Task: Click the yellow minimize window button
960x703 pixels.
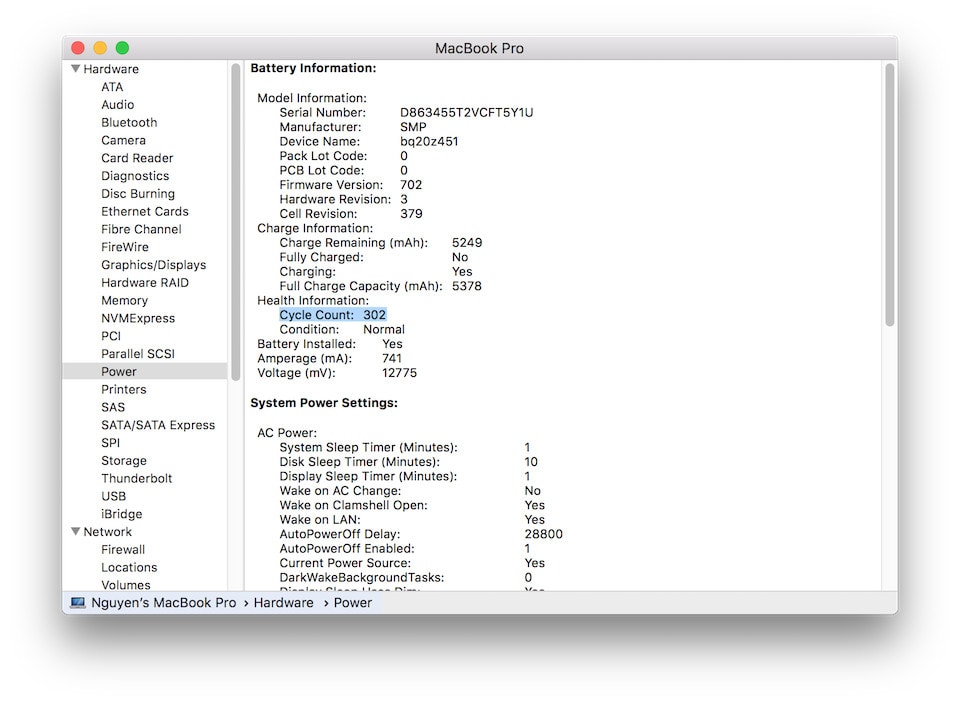Action: (100, 48)
